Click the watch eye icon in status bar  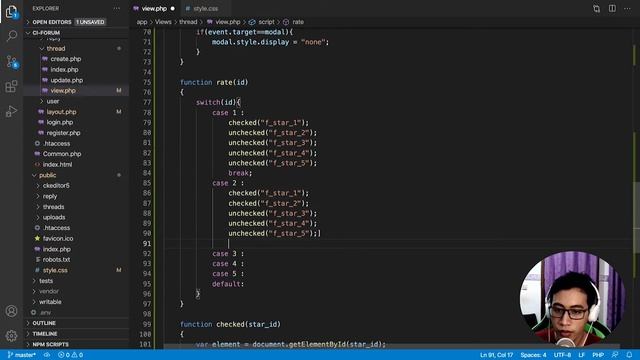pos(47,355)
